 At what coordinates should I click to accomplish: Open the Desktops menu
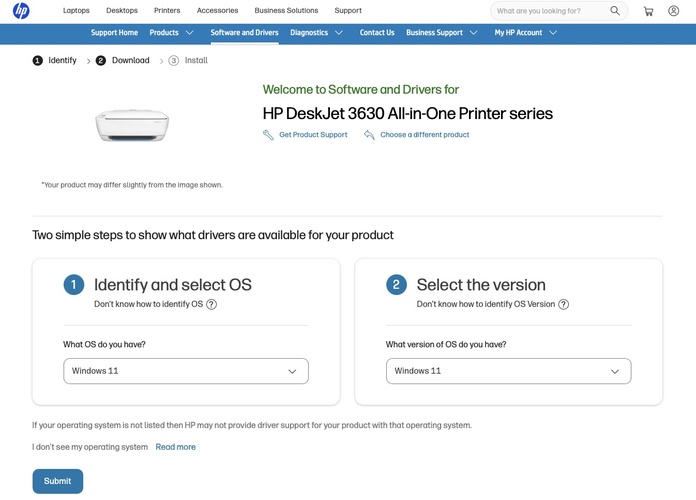[x=122, y=10]
